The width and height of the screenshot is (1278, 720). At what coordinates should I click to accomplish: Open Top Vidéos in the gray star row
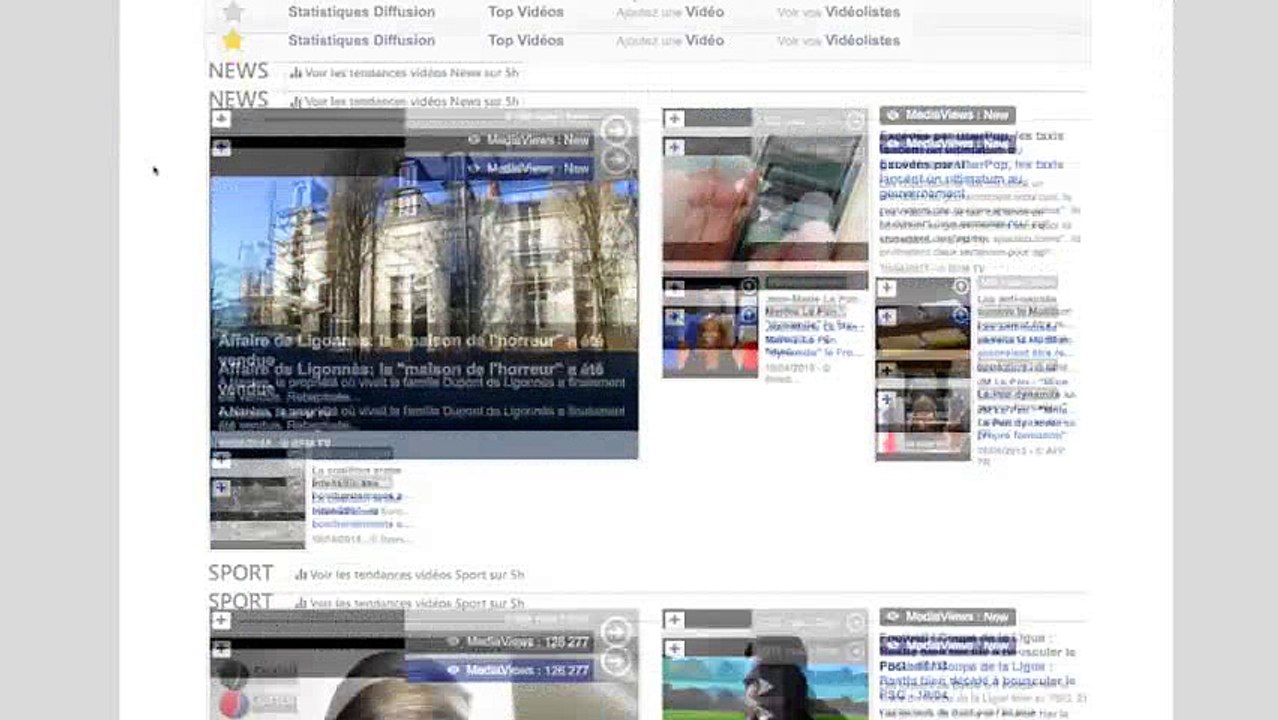click(x=525, y=12)
